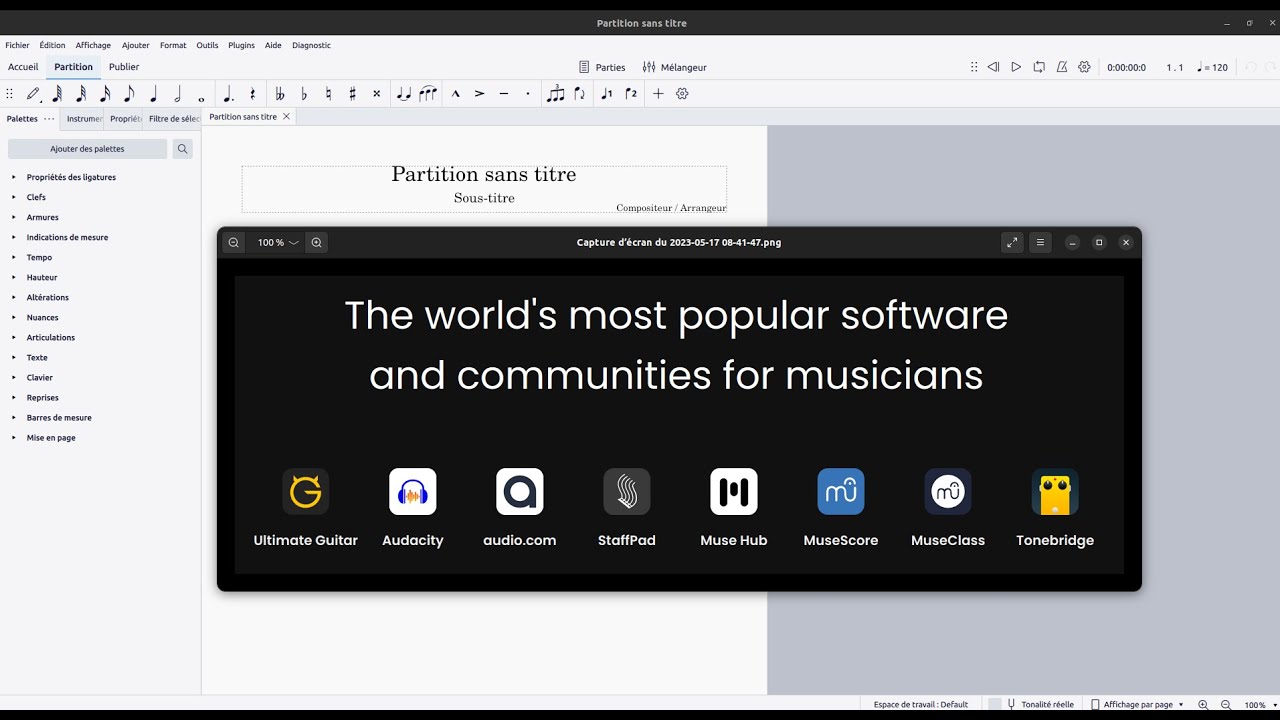Toggle the metronome

click(1061, 67)
